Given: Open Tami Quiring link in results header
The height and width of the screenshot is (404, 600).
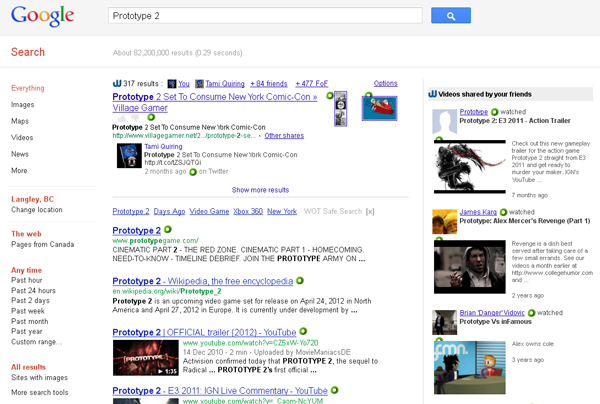Looking at the screenshot, I should point(225,83).
